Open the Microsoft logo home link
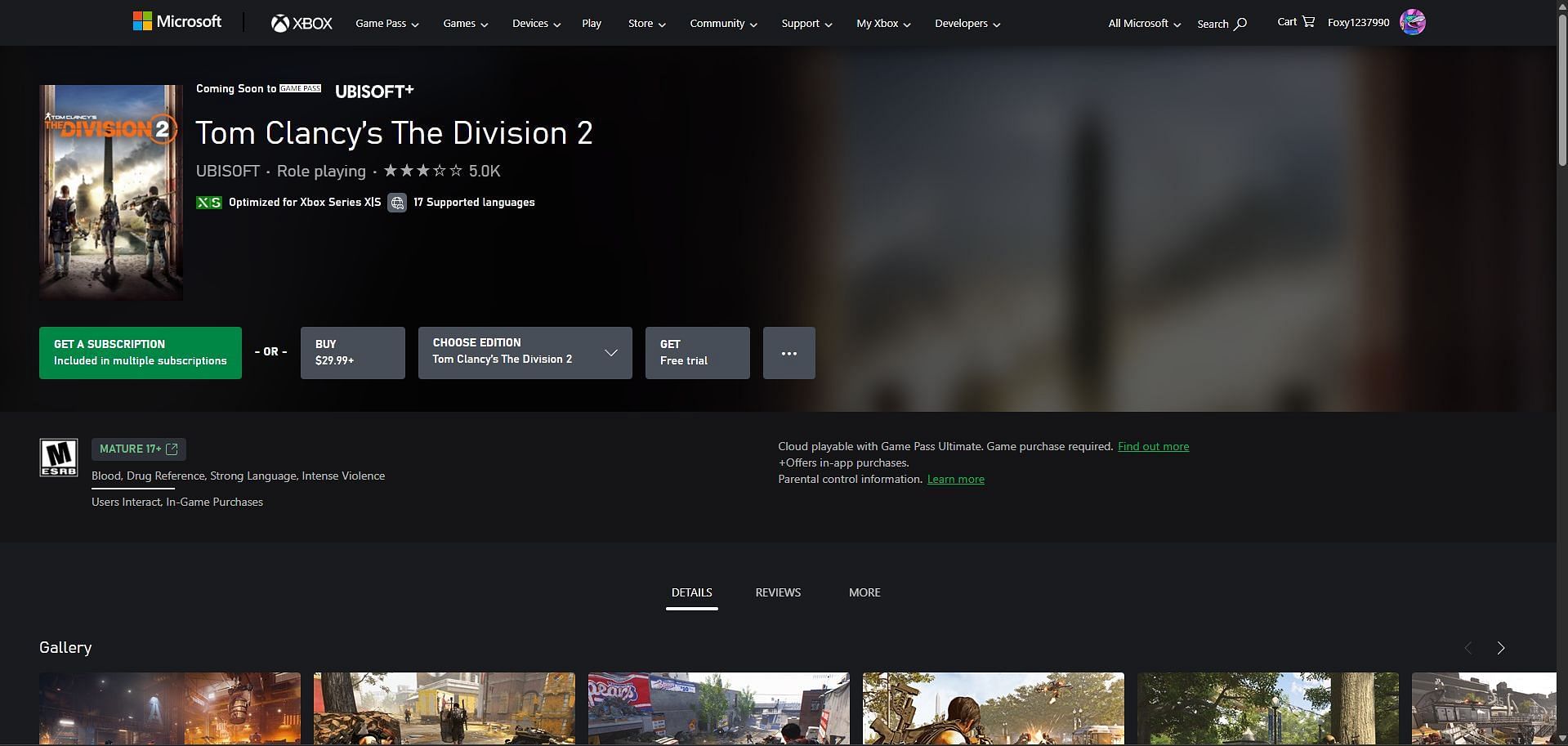Image resolution: width=1568 pixels, height=746 pixels. tap(177, 22)
